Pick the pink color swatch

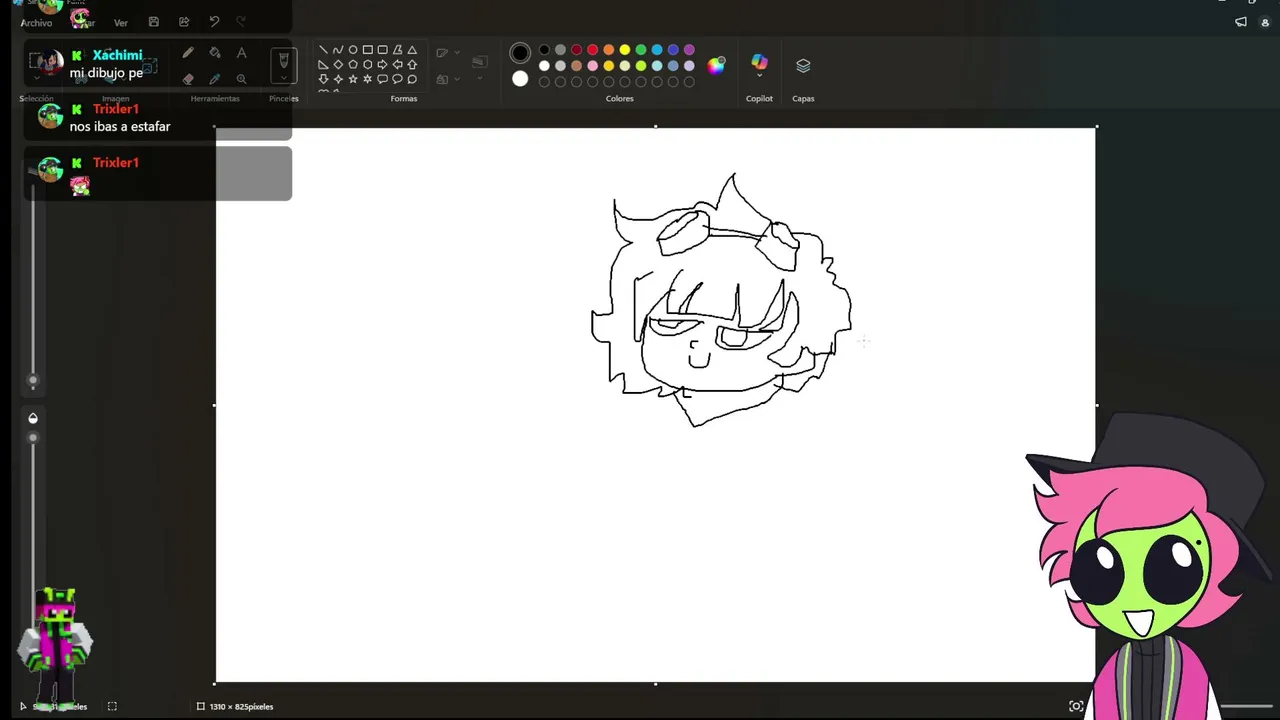(x=592, y=66)
